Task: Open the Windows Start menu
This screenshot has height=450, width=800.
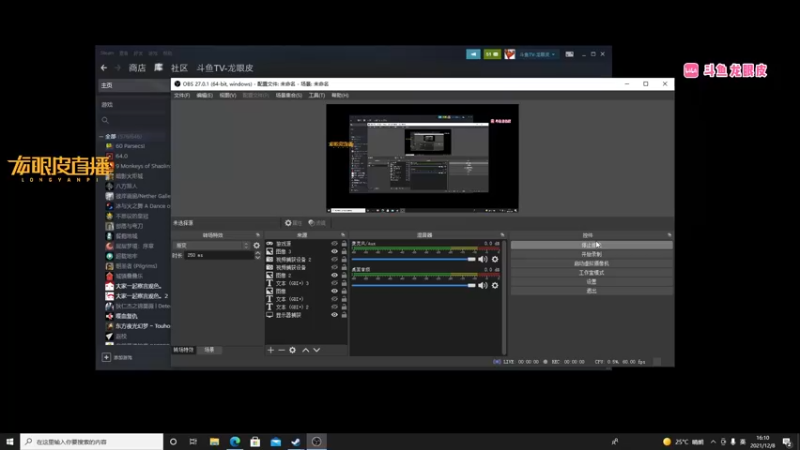Action: coord(10,441)
